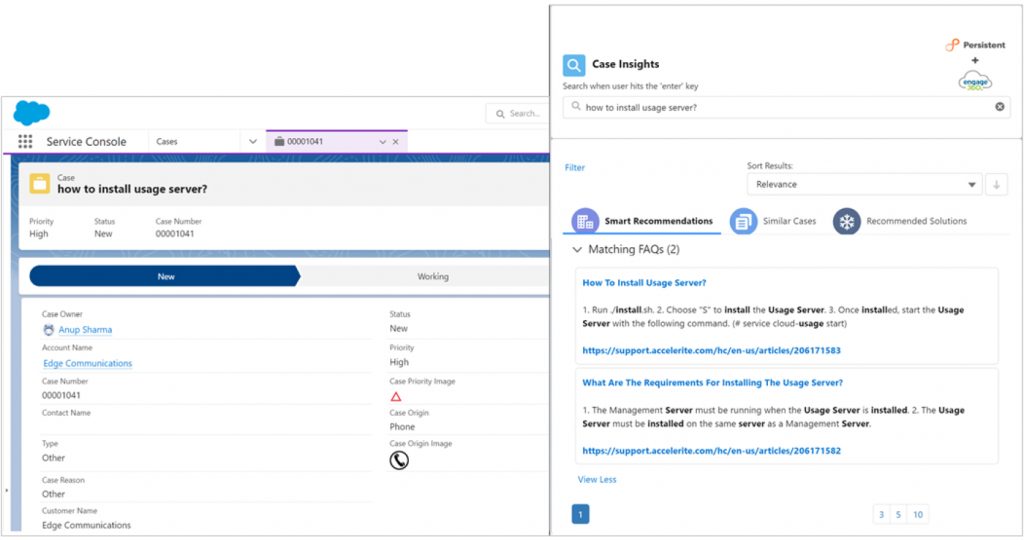Click the Recommended Solutions snowflake icon
1024x540 pixels.
tap(846, 221)
